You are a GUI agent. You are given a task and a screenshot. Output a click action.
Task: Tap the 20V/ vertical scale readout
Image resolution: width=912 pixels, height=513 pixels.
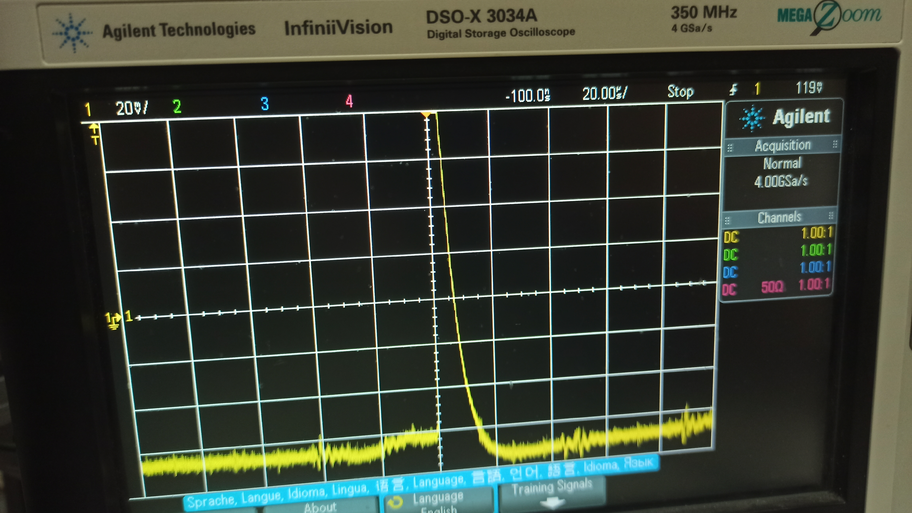coord(131,108)
